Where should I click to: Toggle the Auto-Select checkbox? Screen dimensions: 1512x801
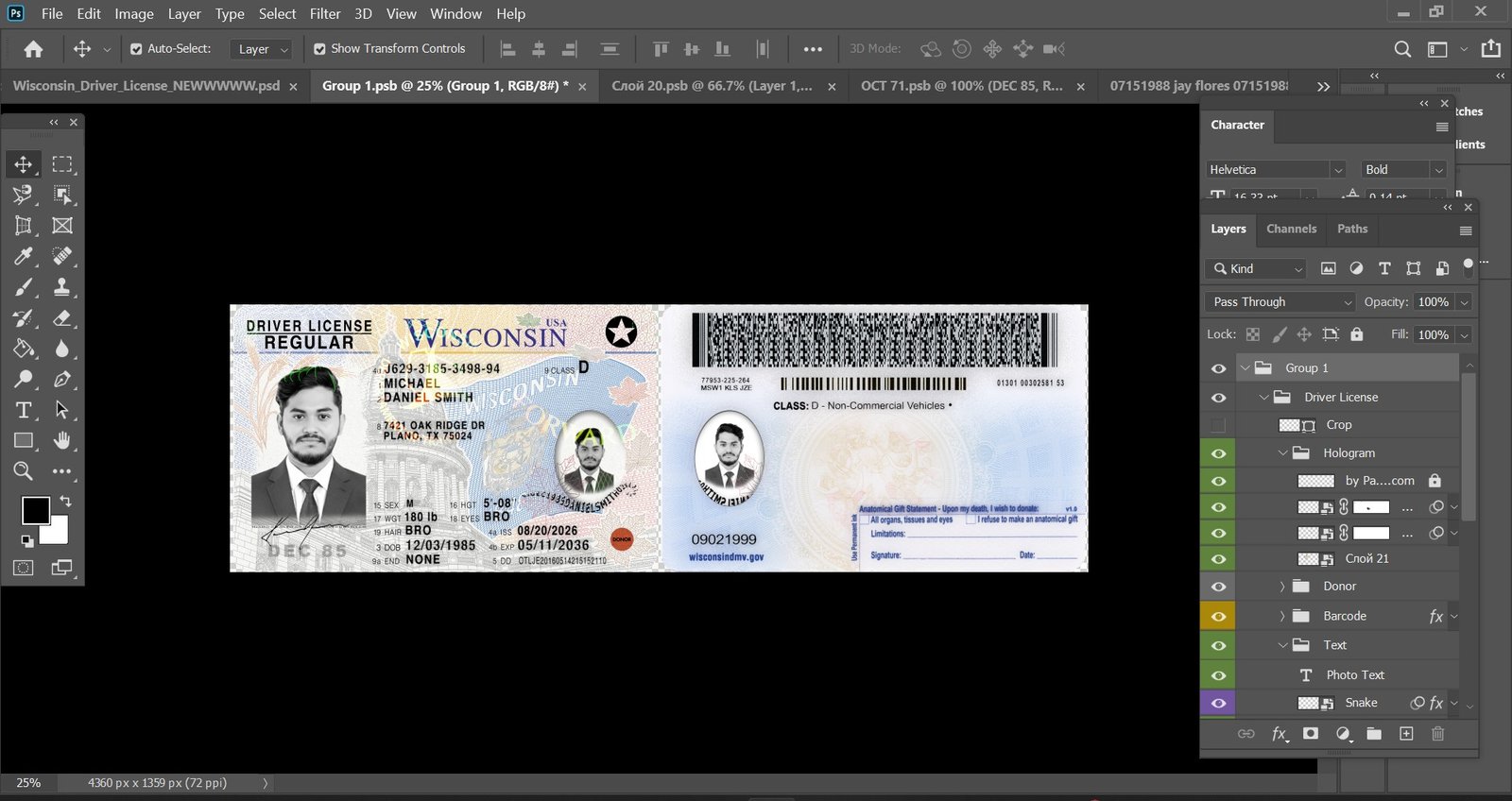(x=136, y=49)
